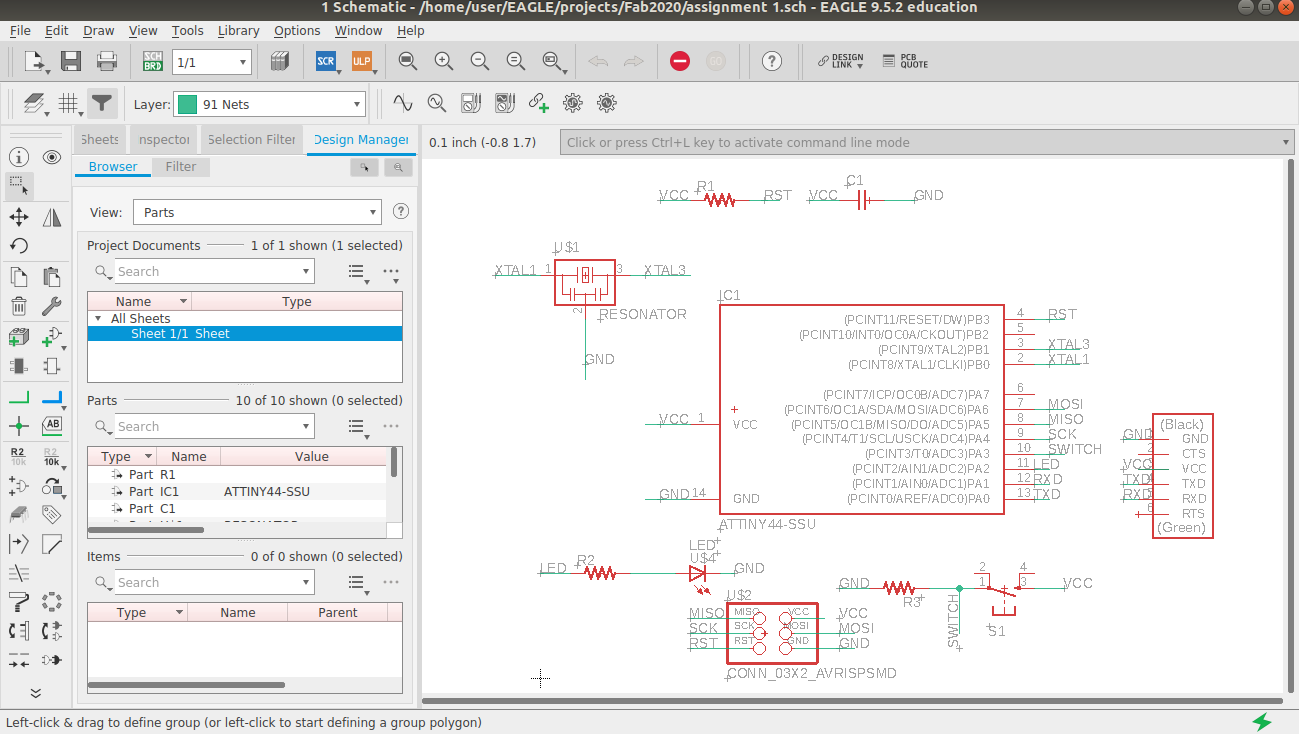
Task: Expand more tools chevron at sidebar bottom
Action: tap(36, 693)
